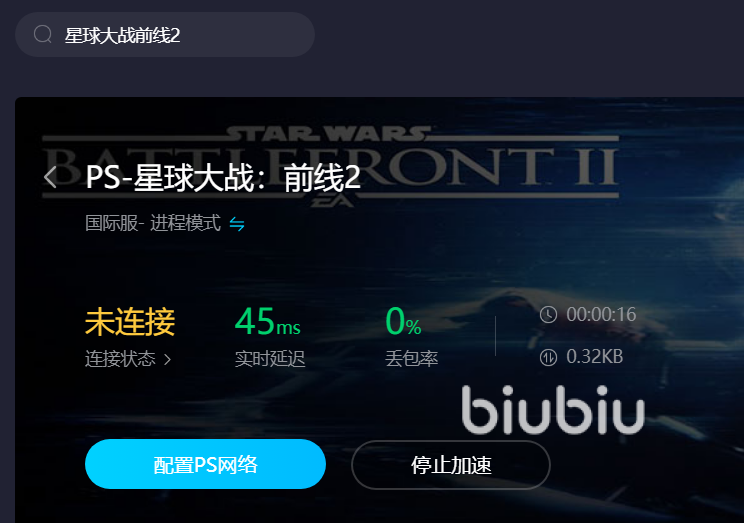Click the traffic up-down arrows icon

point(548,357)
